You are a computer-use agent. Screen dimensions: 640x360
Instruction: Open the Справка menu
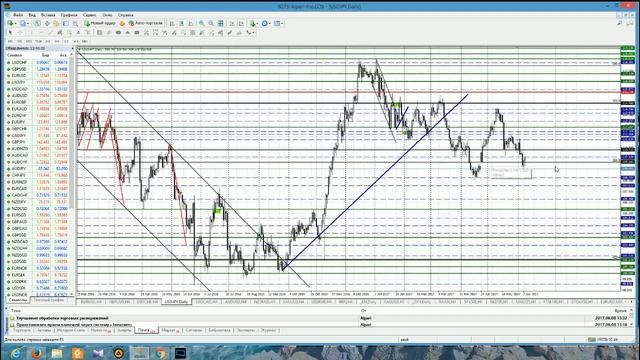point(126,15)
